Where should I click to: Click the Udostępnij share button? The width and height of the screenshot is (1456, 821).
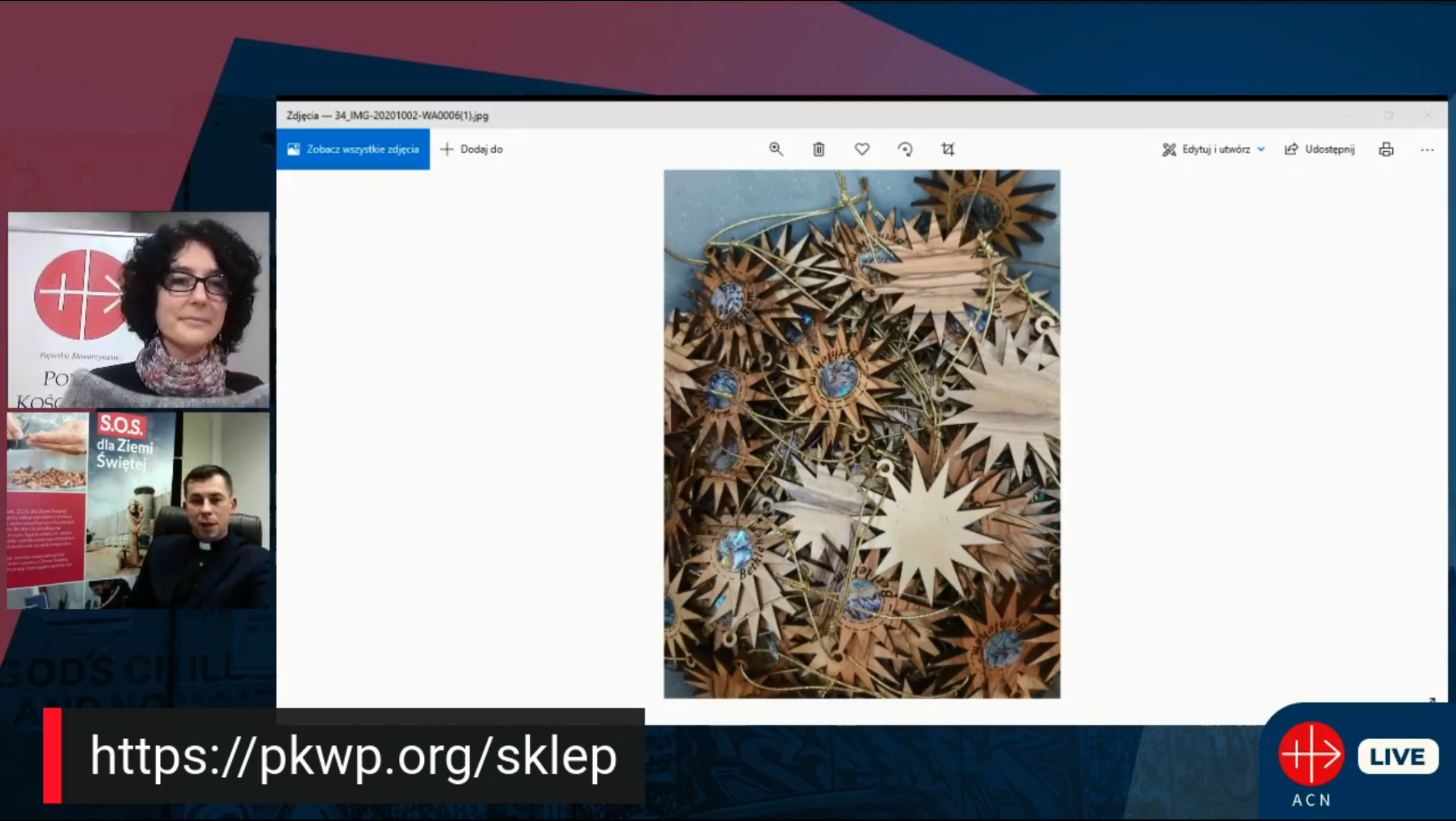click(1320, 149)
